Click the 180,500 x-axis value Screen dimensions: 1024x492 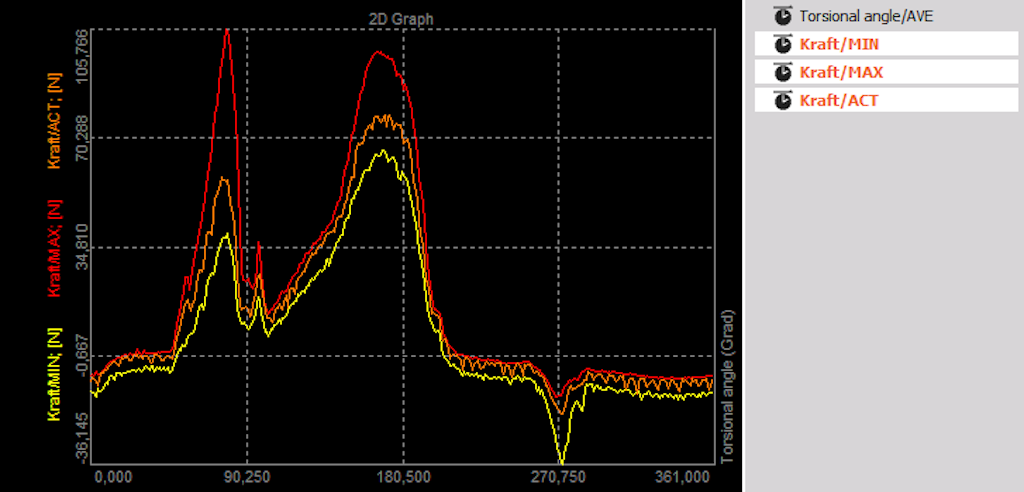coord(403,476)
